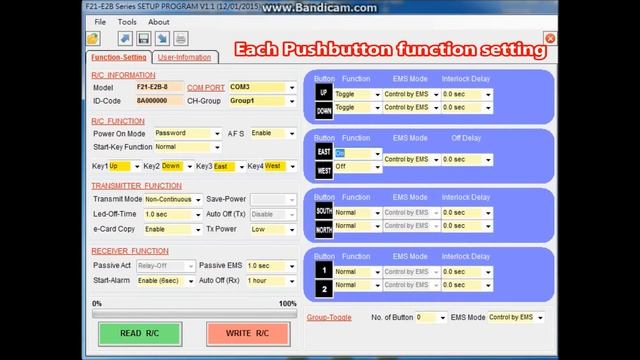Open the Start-Key Function dropdown
The height and width of the screenshot is (360, 640).
pyautogui.click(x=188, y=147)
